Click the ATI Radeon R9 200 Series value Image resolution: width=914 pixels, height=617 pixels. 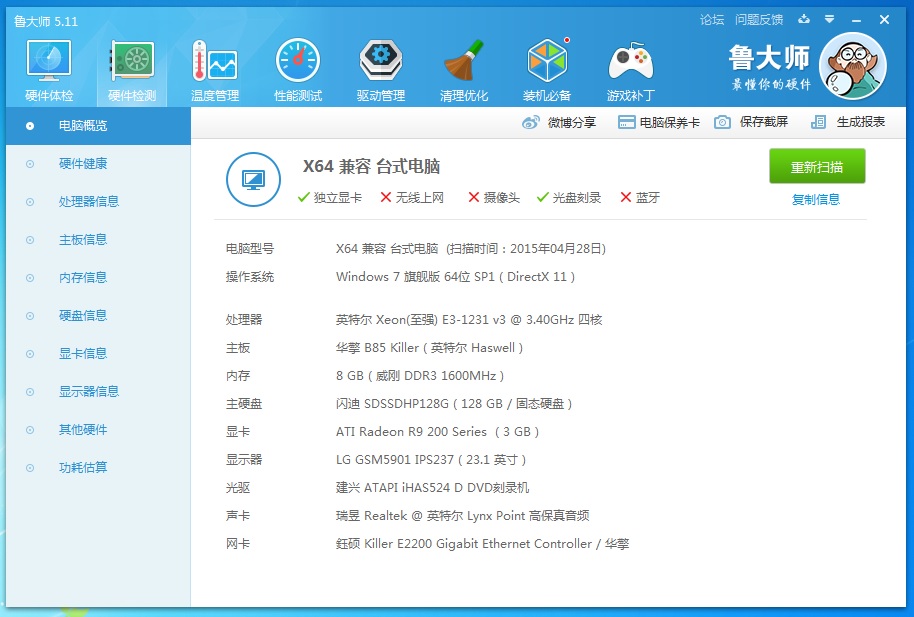click(437, 432)
